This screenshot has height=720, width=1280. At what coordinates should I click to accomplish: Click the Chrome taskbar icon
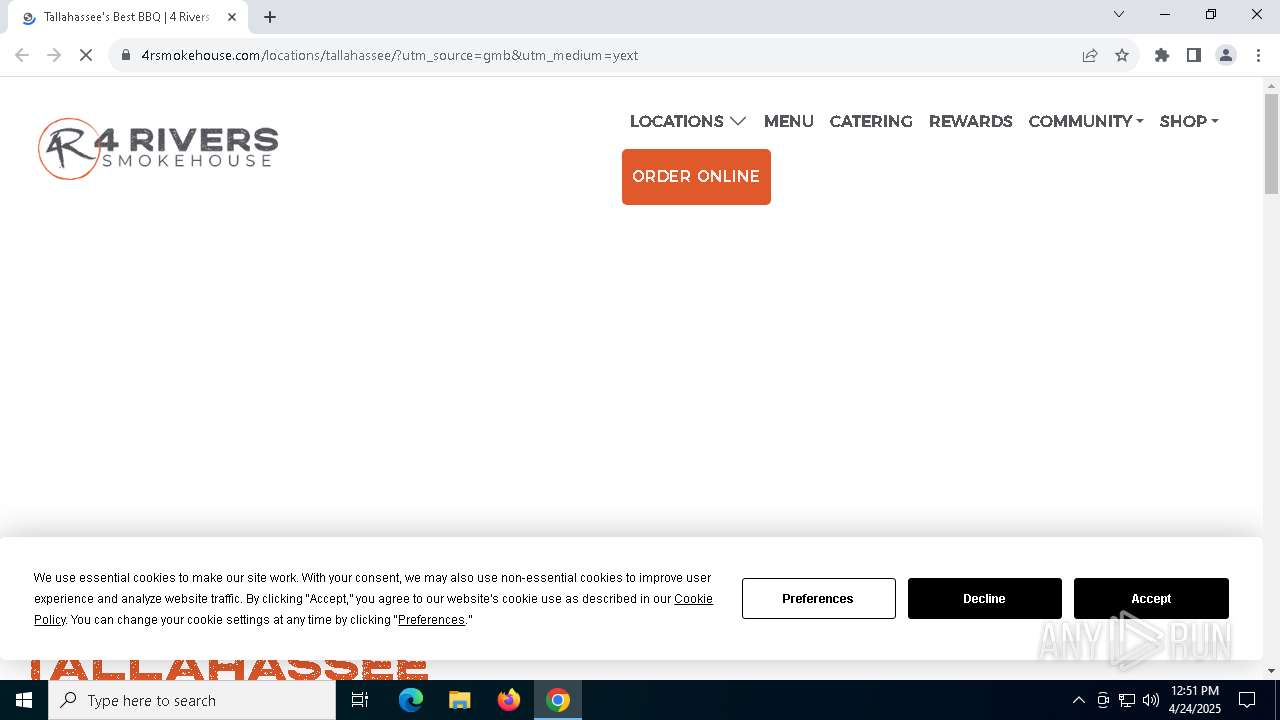(x=558, y=700)
